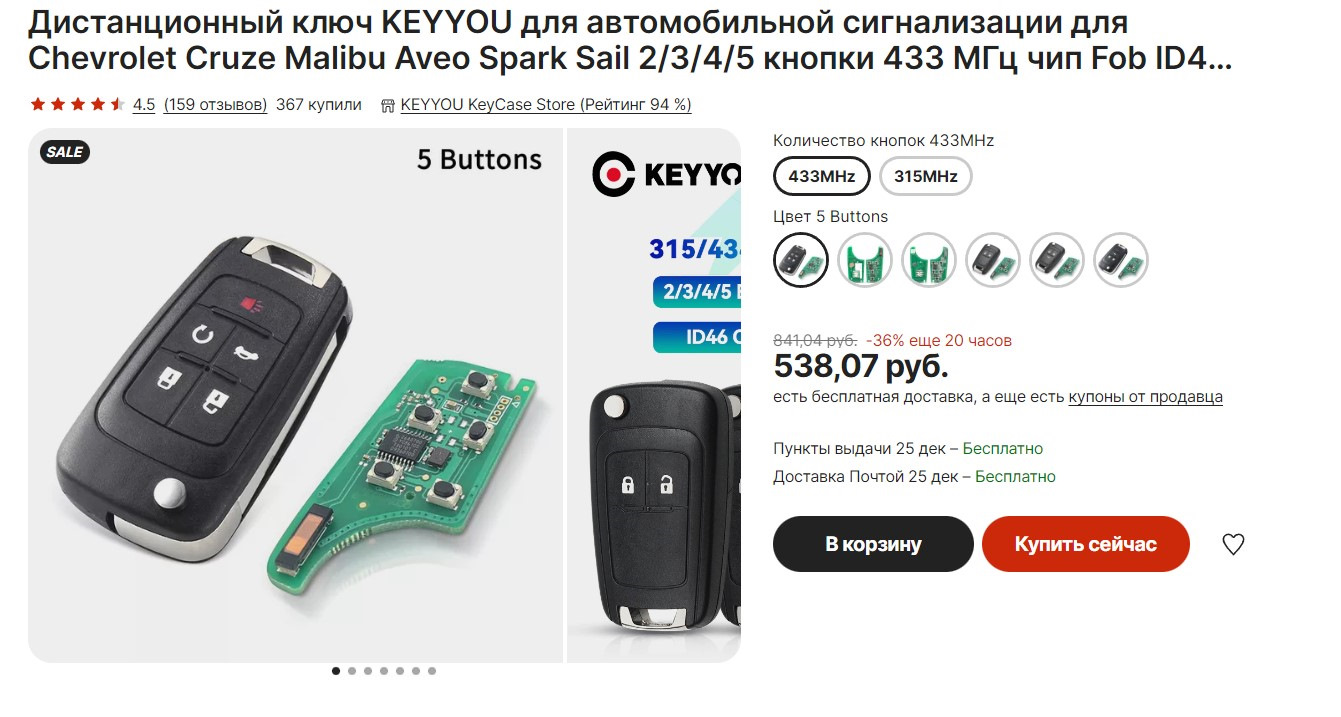This screenshot has width=1341, height=717.
Task: Open the 4.5 rating link
Action: (144, 105)
